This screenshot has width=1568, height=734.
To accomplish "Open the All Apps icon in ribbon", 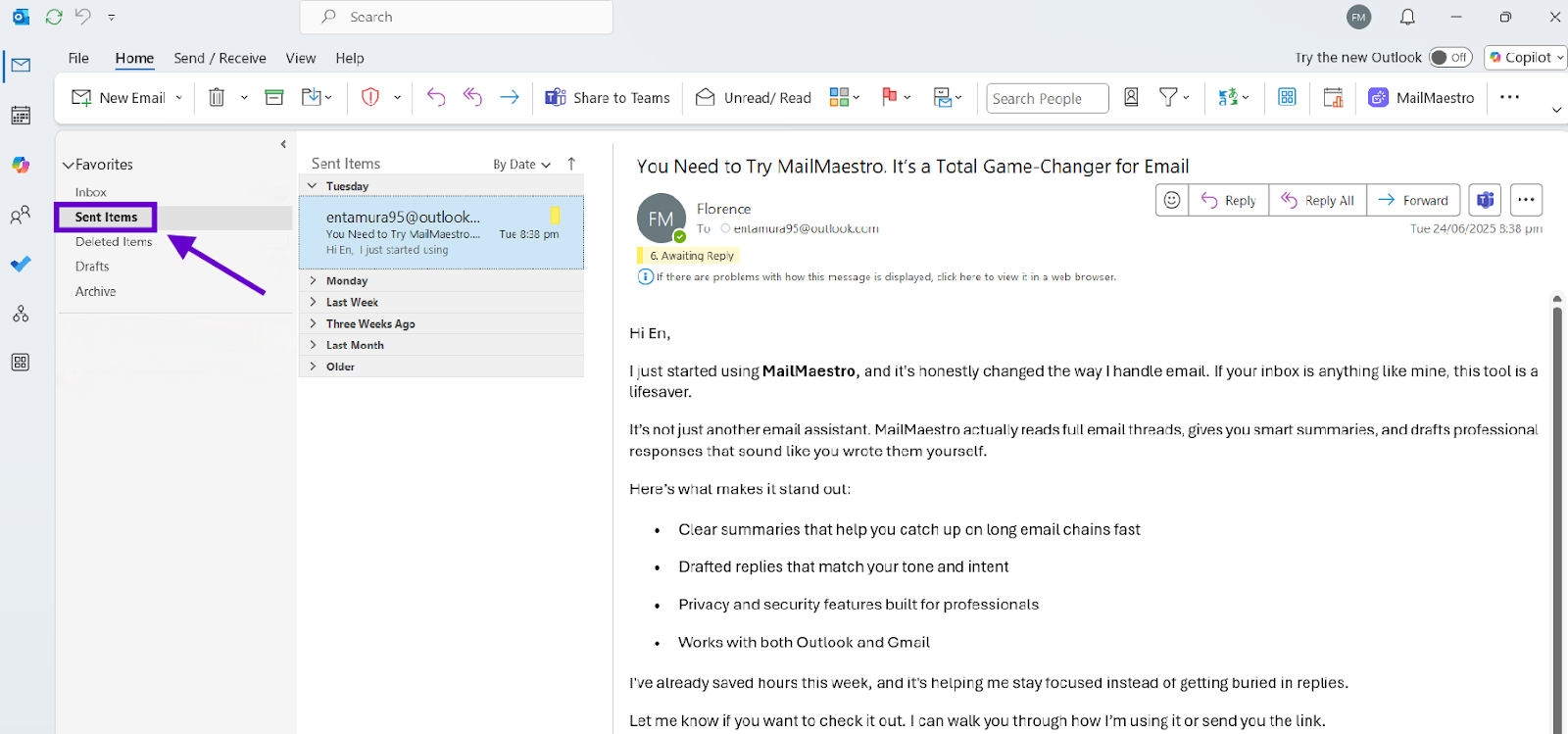I will (x=1287, y=97).
